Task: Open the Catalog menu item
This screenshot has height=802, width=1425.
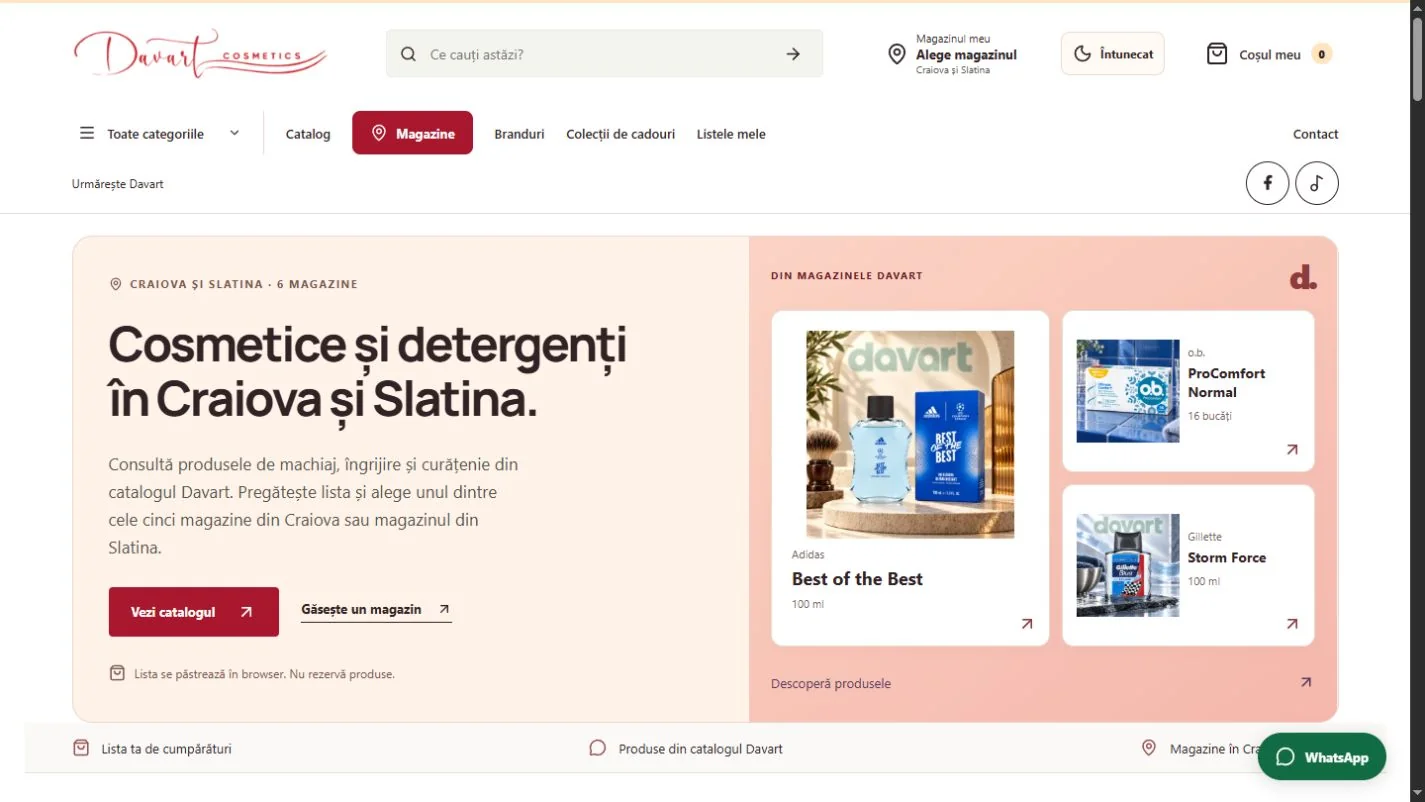Action: coord(308,134)
